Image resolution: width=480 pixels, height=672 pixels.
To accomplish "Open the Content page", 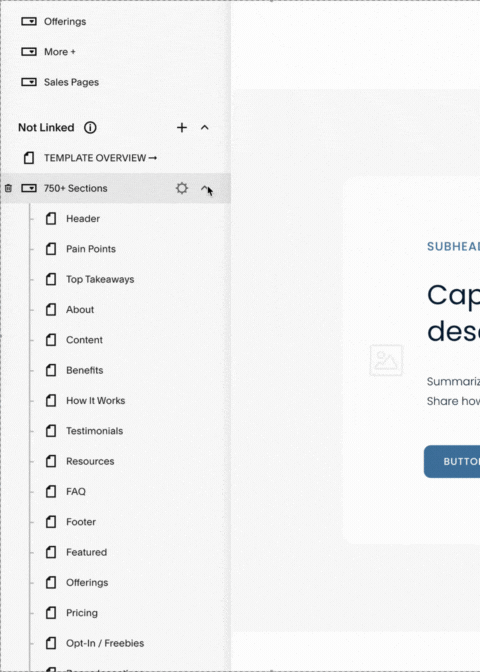I will [84, 340].
